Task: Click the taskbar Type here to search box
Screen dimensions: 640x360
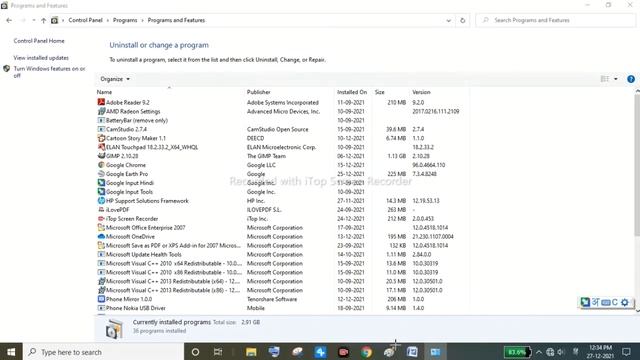Action: point(103,352)
